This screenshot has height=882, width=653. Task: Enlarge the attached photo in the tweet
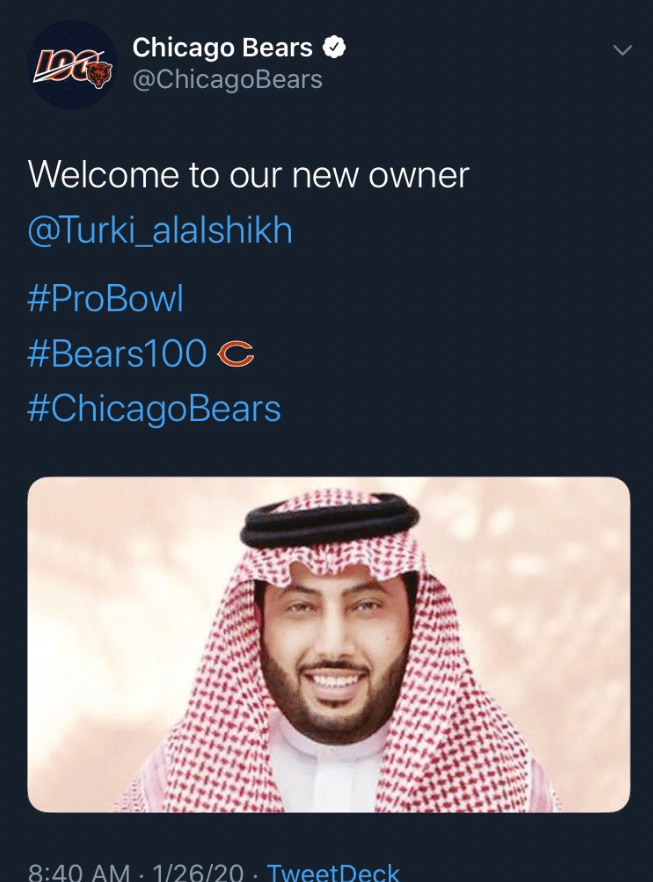(x=328, y=643)
